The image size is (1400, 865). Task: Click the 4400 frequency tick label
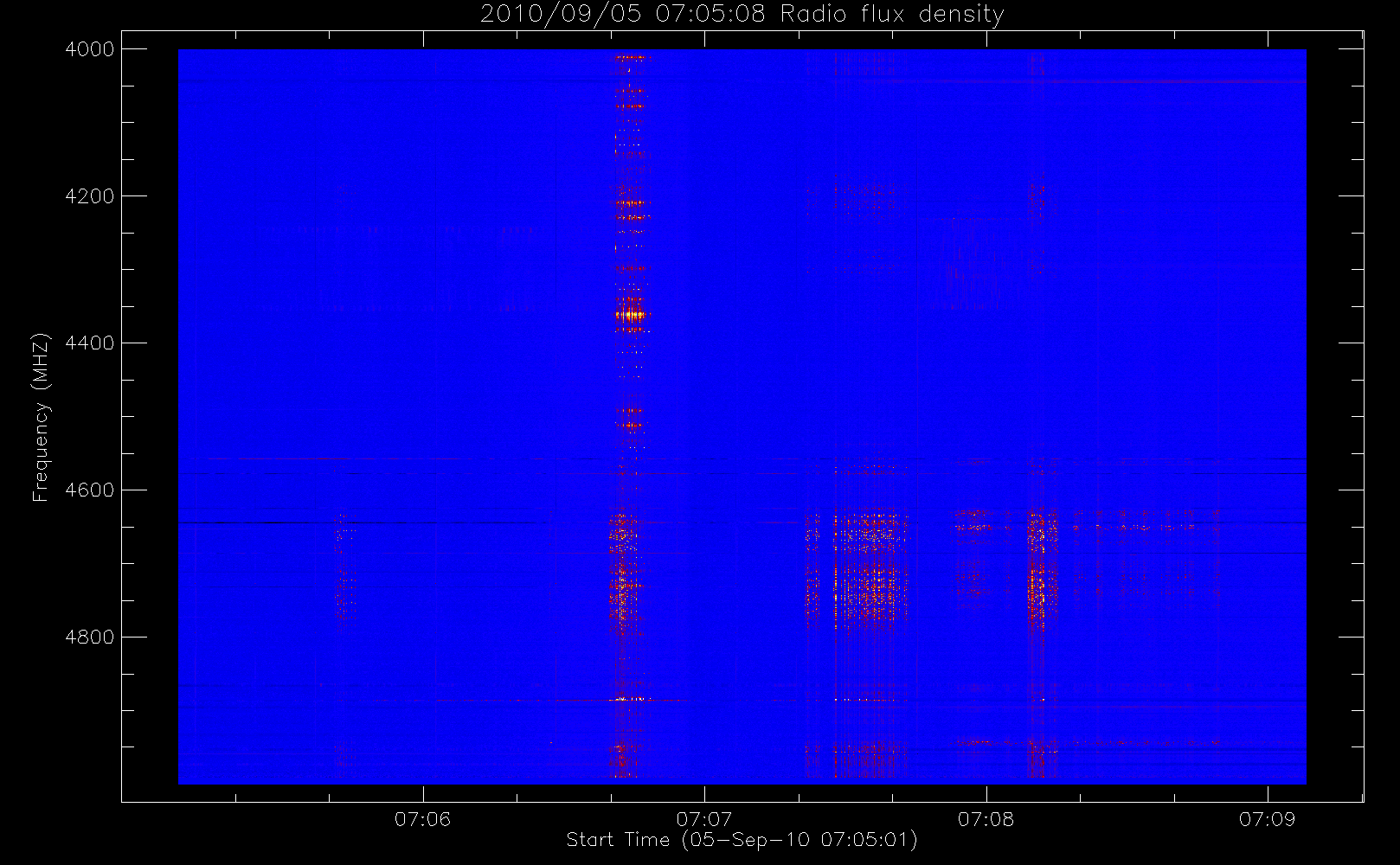coord(90,343)
